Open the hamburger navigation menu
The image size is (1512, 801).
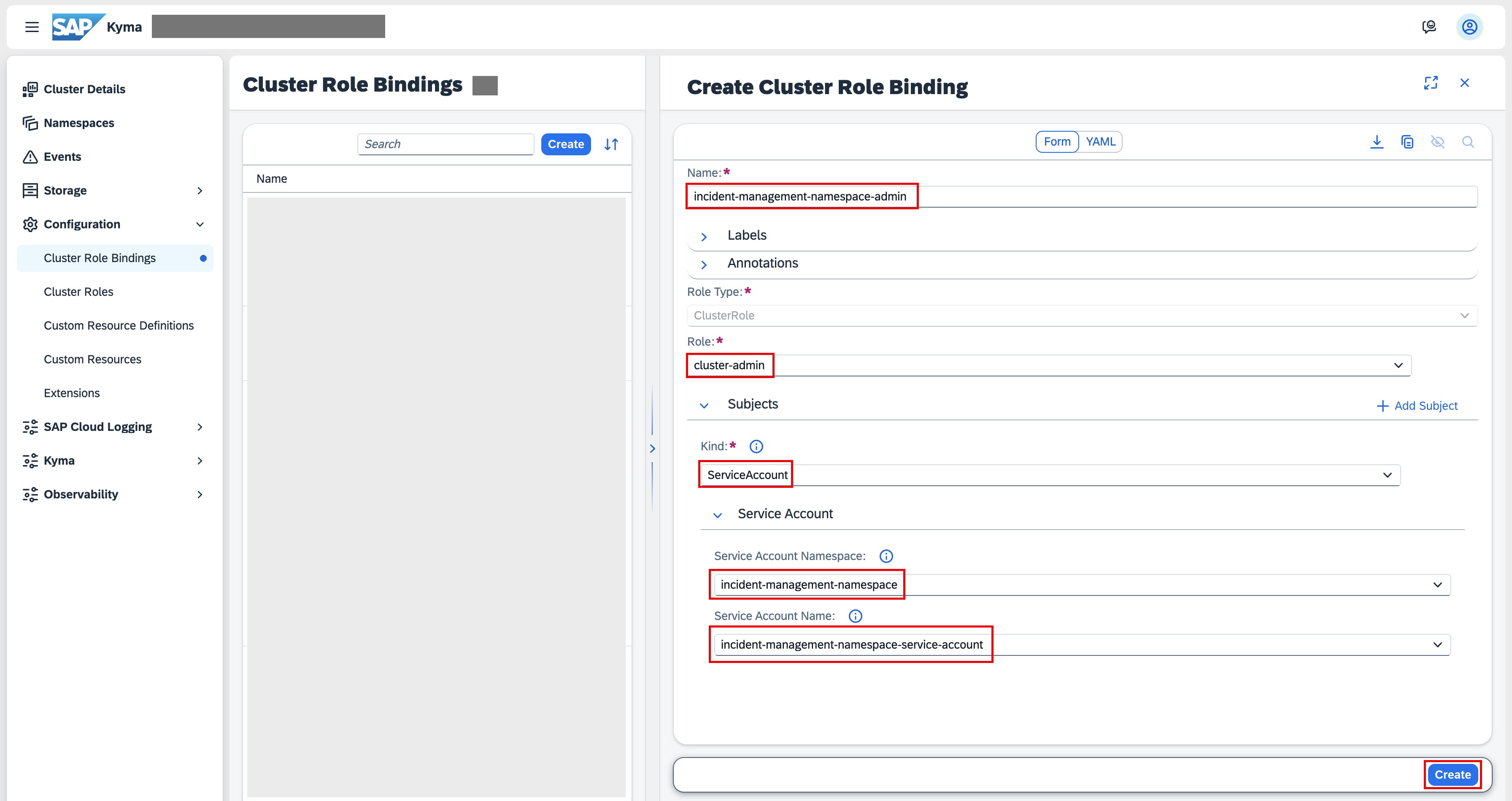tap(32, 27)
